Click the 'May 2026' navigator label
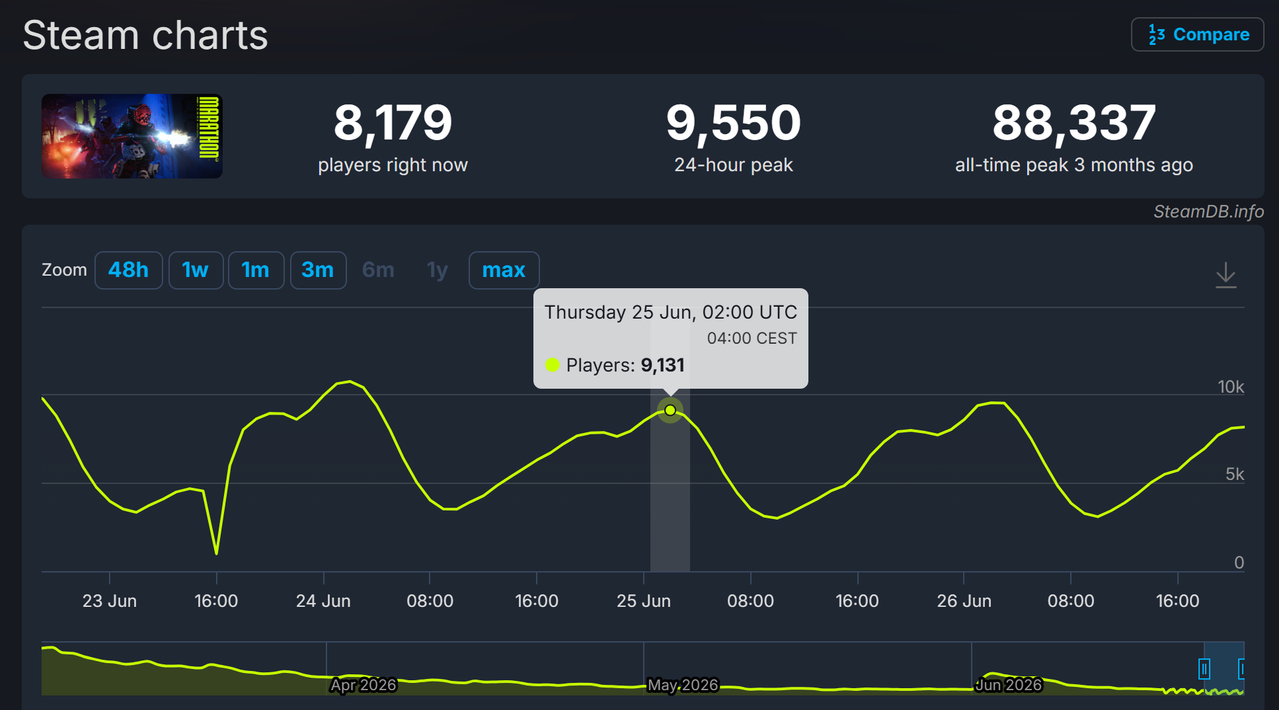The width and height of the screenshot is (1279, 710). tap(683, 685)
